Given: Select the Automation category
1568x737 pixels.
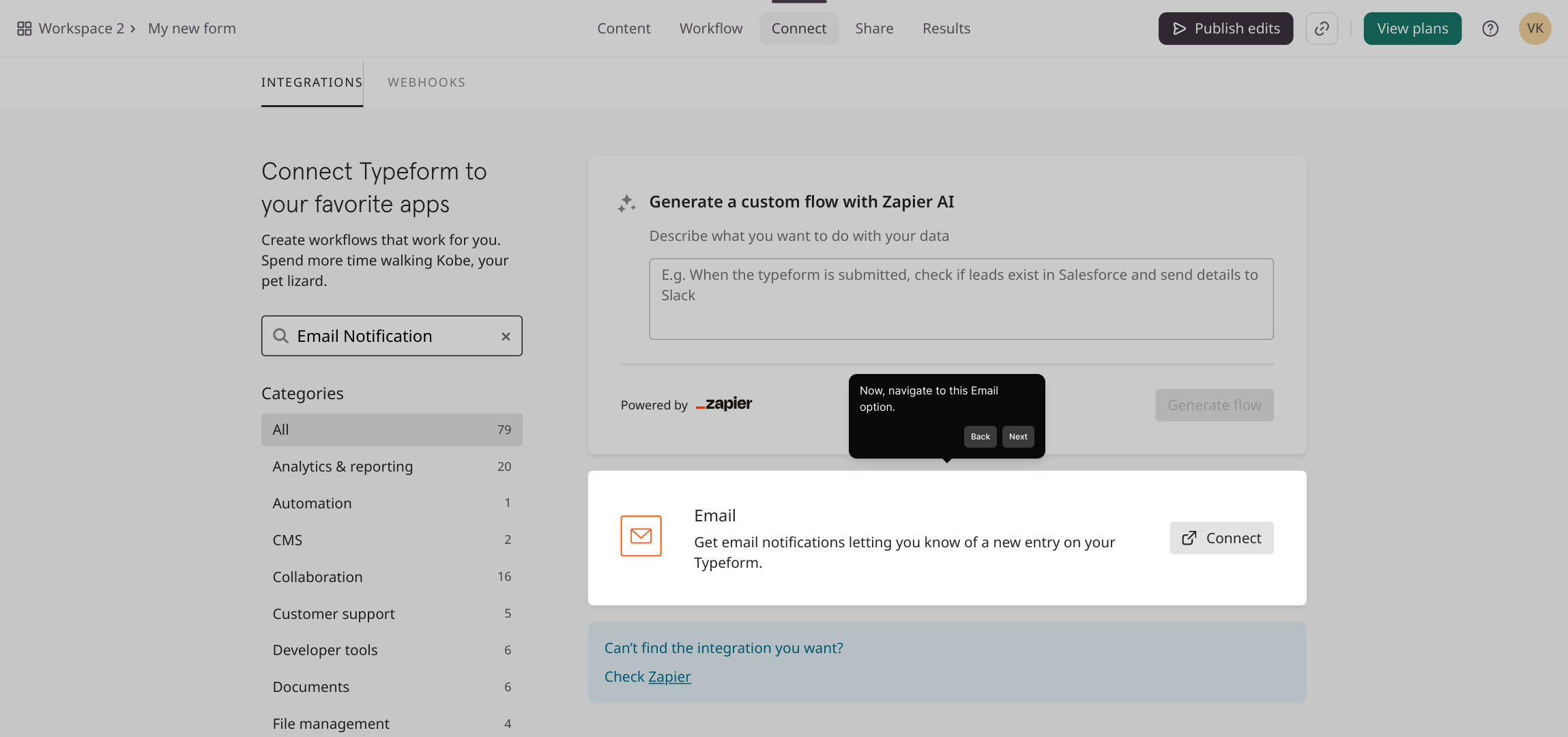Looking at the screenshot, I should click(392, 504).
